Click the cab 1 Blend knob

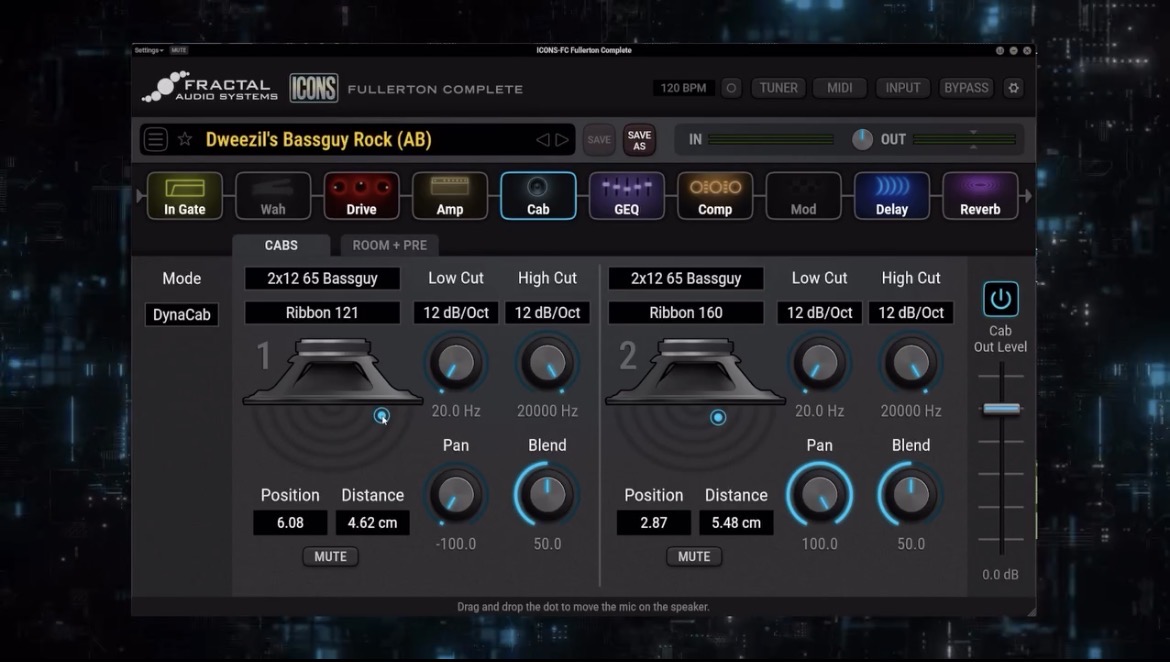click(547, 495)
